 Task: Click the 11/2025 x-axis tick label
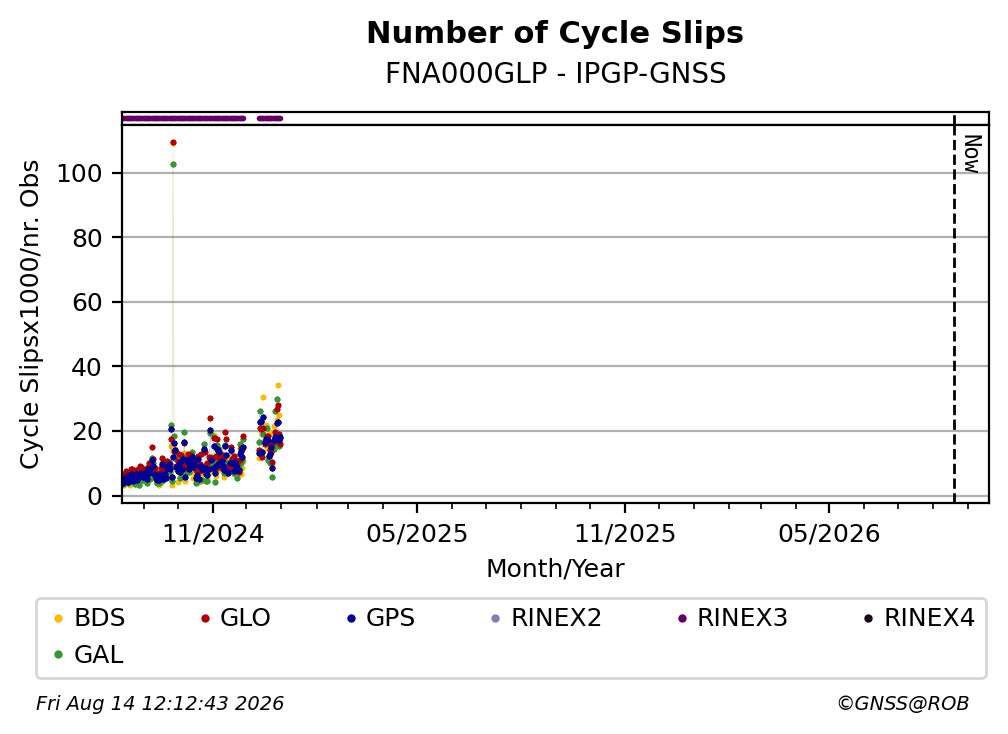[625, 533]
